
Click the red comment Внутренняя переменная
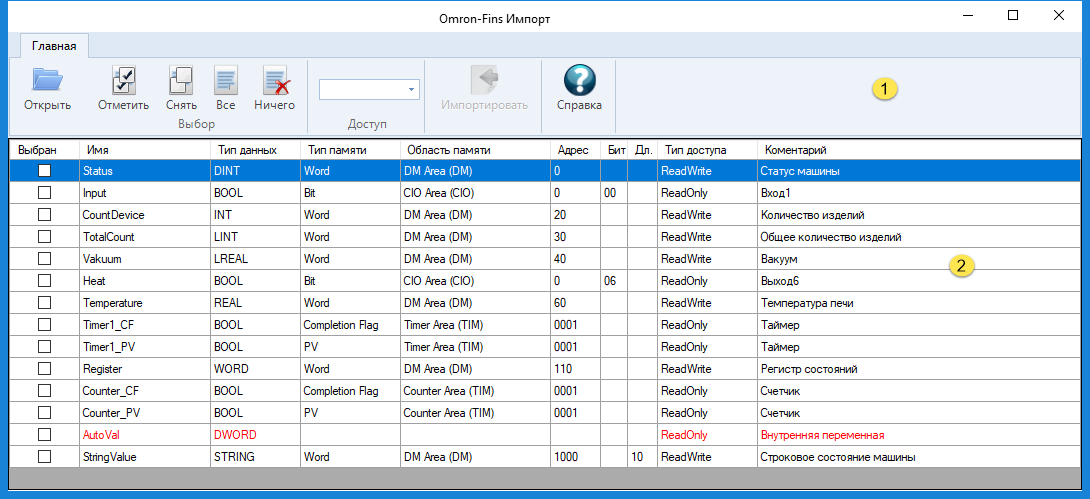tap(919, 435)
